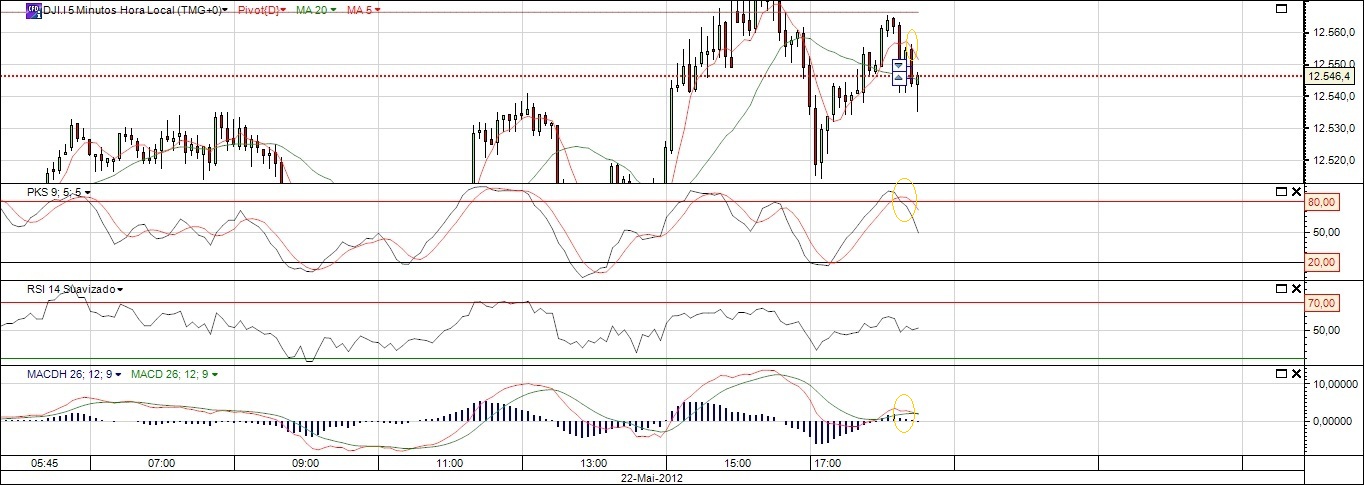The height and width of the screenshot is (485, 1364).
Task: Click the CFD instrument icon
Action: [33, 9]
